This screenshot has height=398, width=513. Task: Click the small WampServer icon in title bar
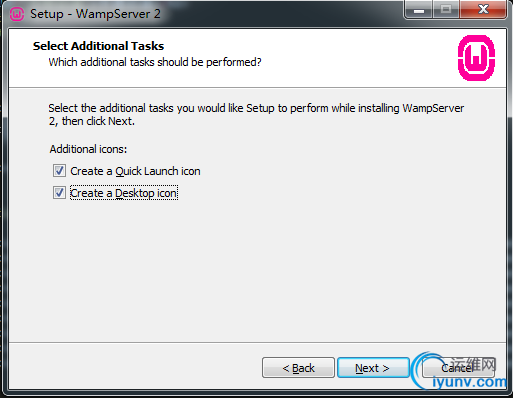17,14
